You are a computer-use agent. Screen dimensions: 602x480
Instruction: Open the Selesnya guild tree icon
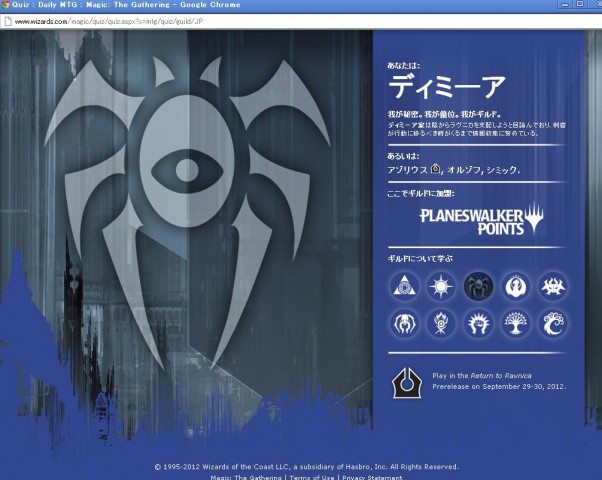coord(516,323)
